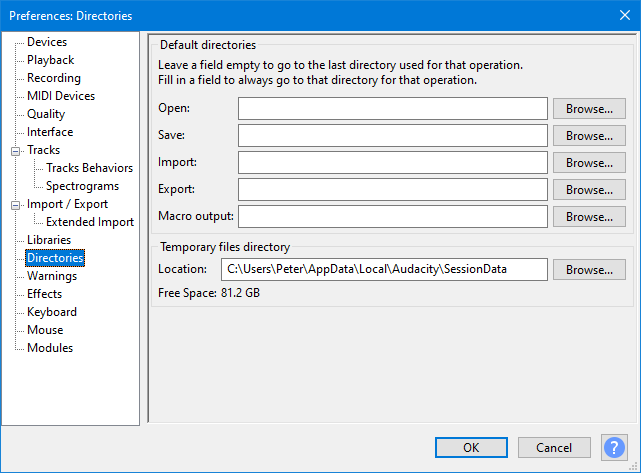Browse for the temporary files location
The width and height of the screenshot is (641, 473).
(589, 270)
